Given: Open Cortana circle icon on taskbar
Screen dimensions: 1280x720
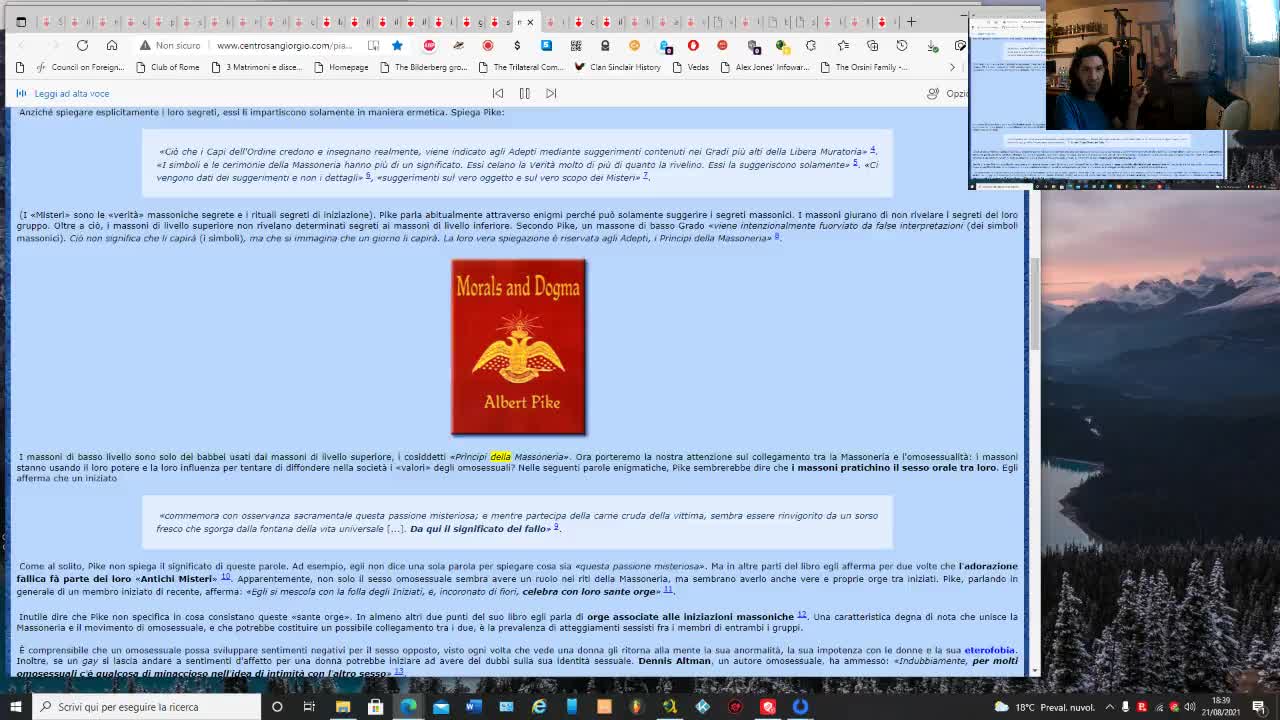Looking at the screenshot, I should coord(277,706).
